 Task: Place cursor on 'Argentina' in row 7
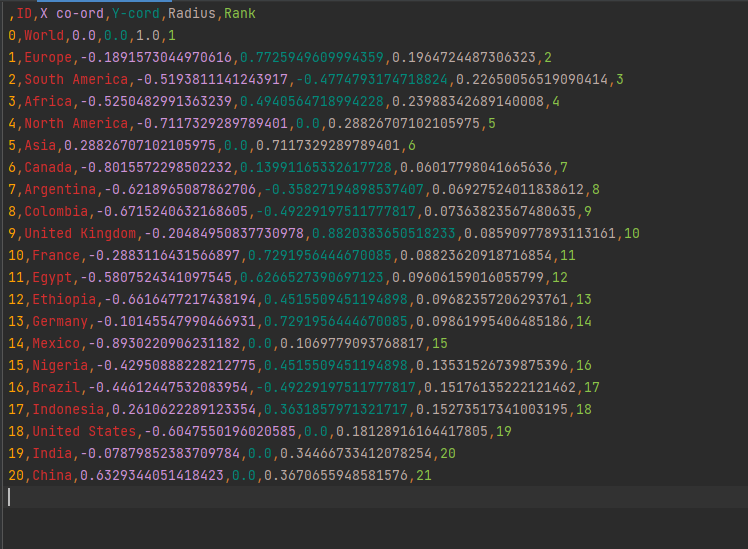point(59,189)
